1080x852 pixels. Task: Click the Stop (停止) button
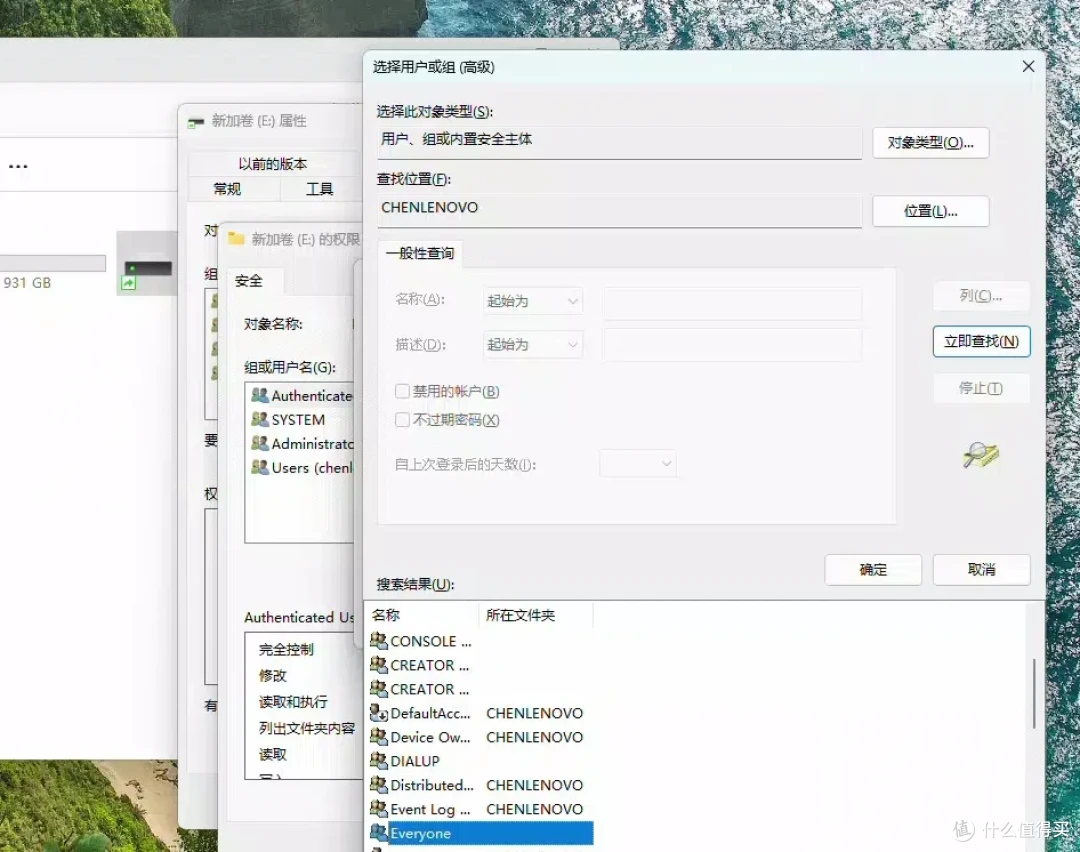(x=981, y=388)
